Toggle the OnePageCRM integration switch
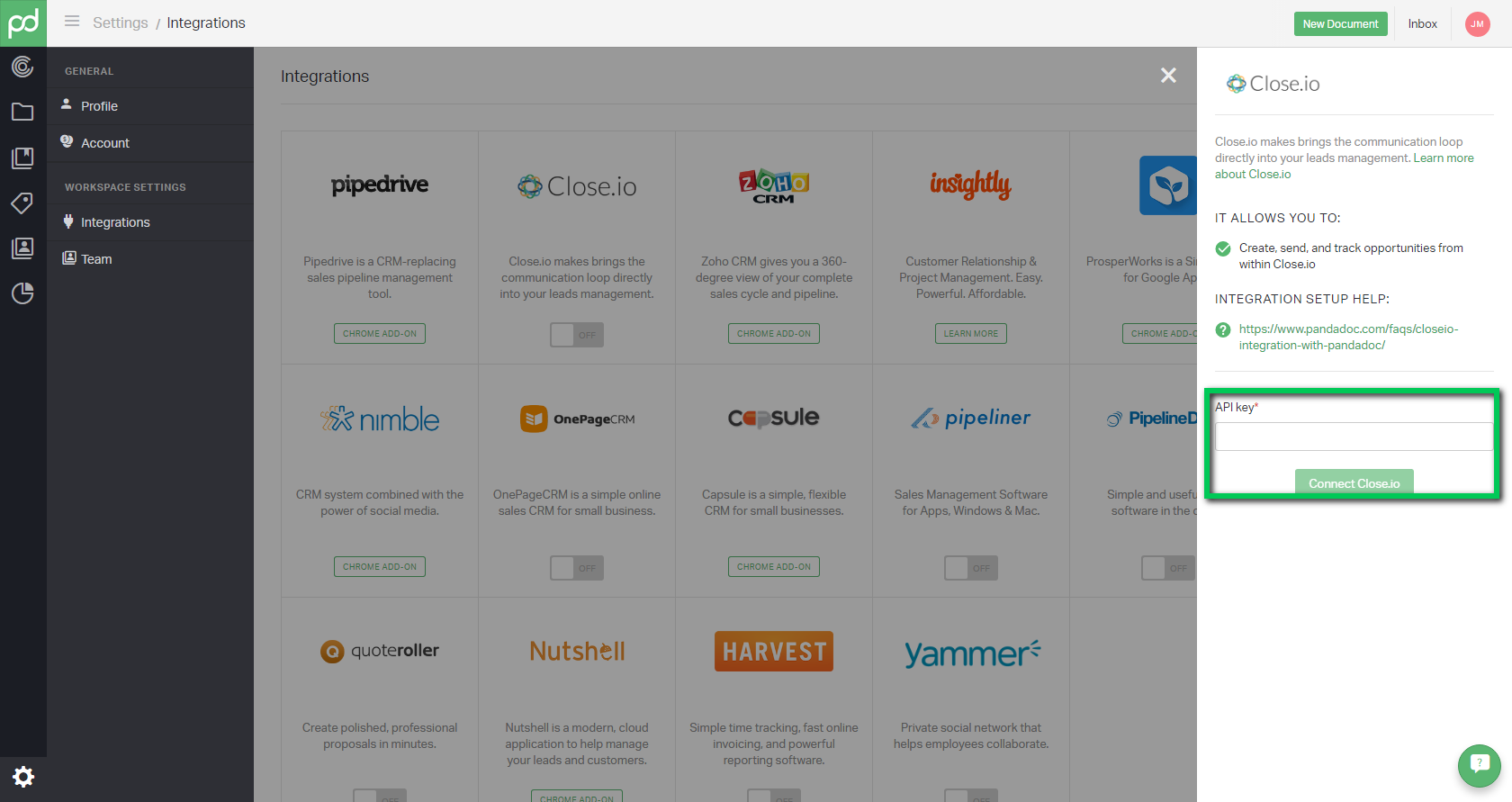The image size is (1512, 802). 577,568
